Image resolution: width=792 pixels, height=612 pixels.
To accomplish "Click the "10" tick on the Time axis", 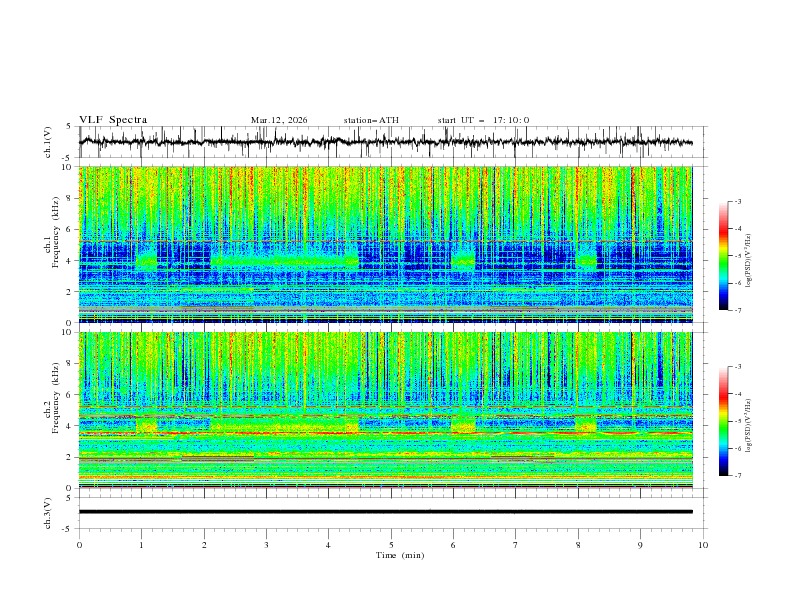I will [x=703, y=545].
